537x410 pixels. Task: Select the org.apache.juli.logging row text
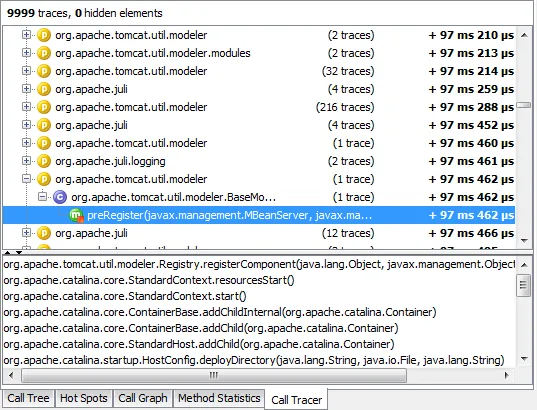pos(110,161)
